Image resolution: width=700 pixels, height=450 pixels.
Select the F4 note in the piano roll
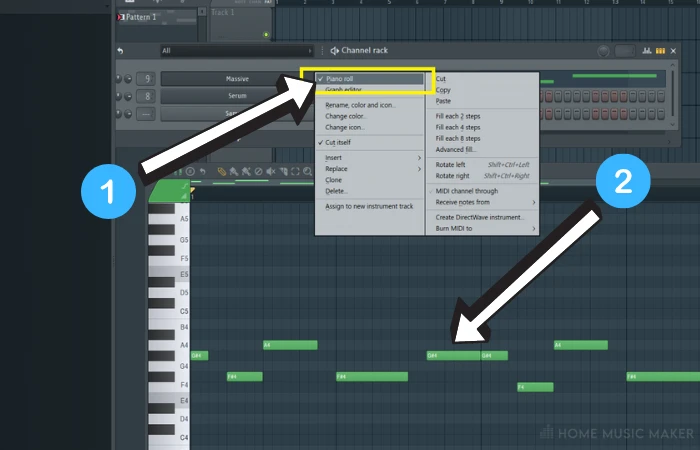[x=535, y=387]
